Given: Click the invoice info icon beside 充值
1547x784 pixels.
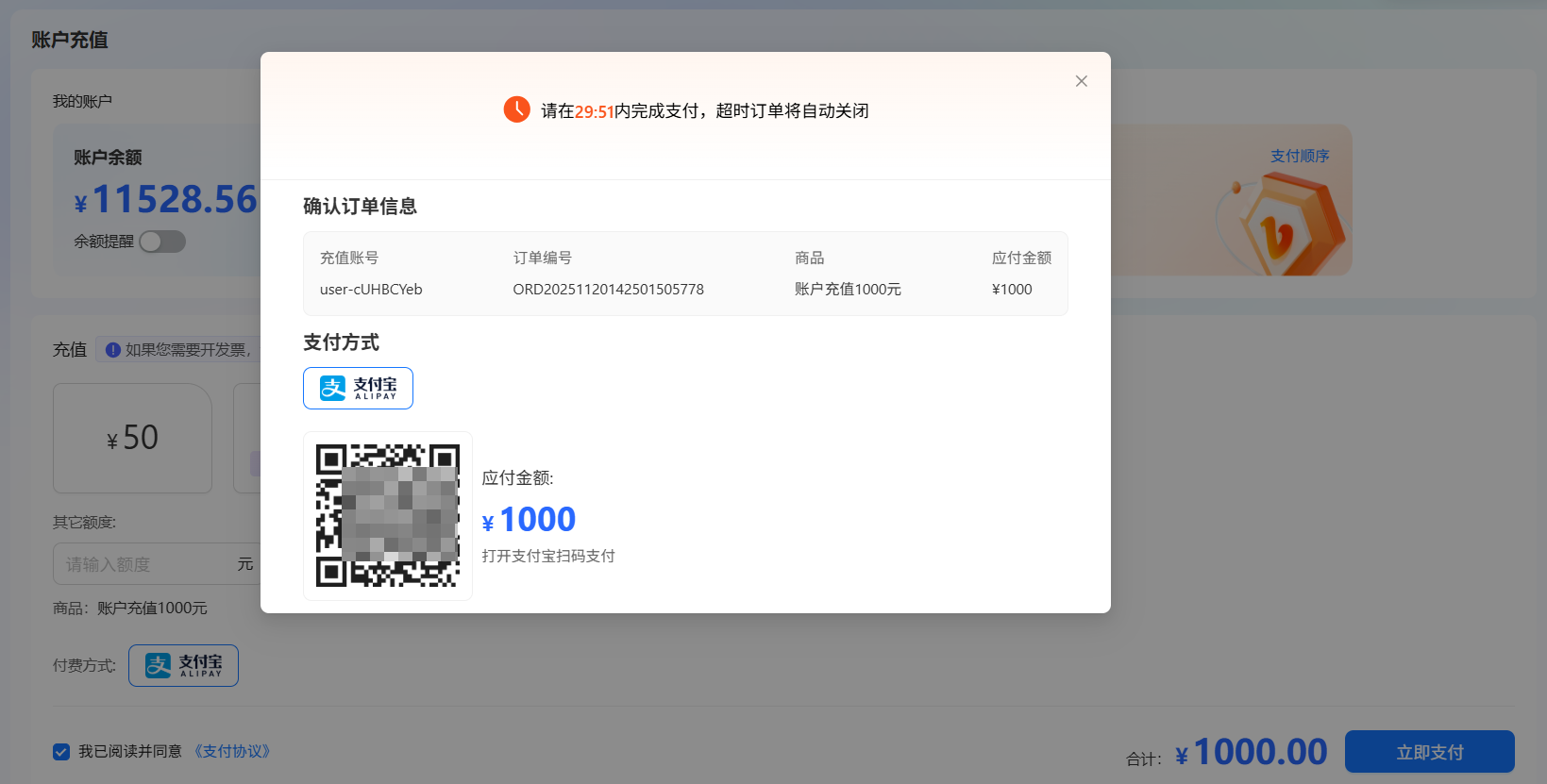Looking at the screenshot, I should click(113, 350).
